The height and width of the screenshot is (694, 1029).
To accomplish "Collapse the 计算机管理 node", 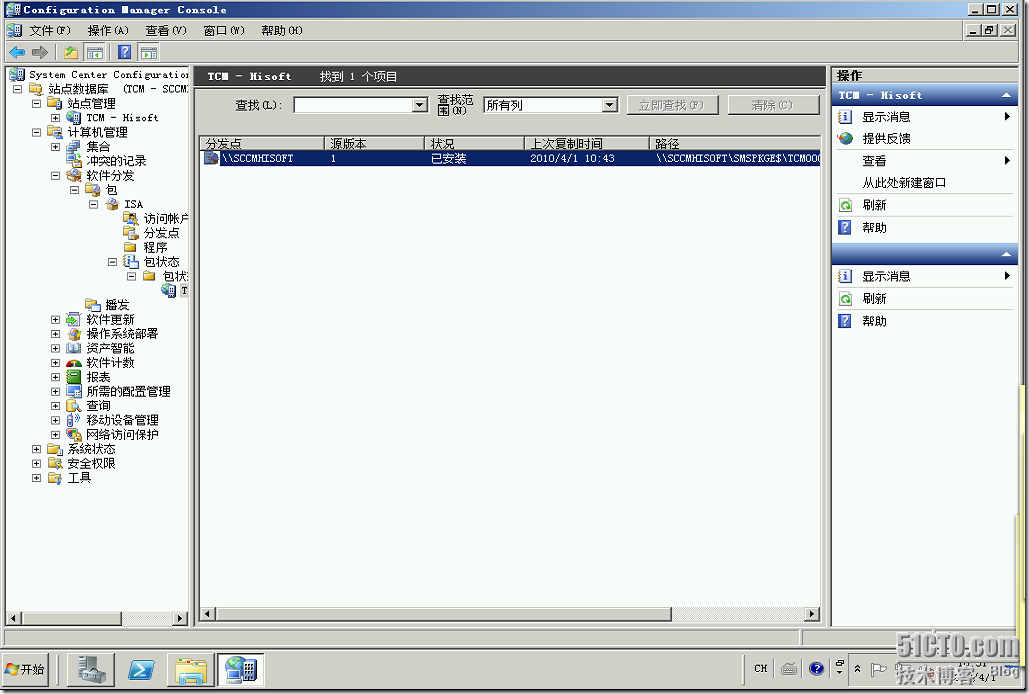I will point(36,133).
